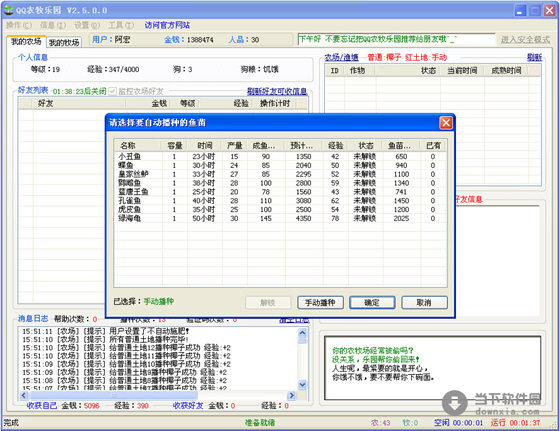Cancel the dialog with 取消
The width and height of the screenshot is (560, 431).
tap(424, 303)
